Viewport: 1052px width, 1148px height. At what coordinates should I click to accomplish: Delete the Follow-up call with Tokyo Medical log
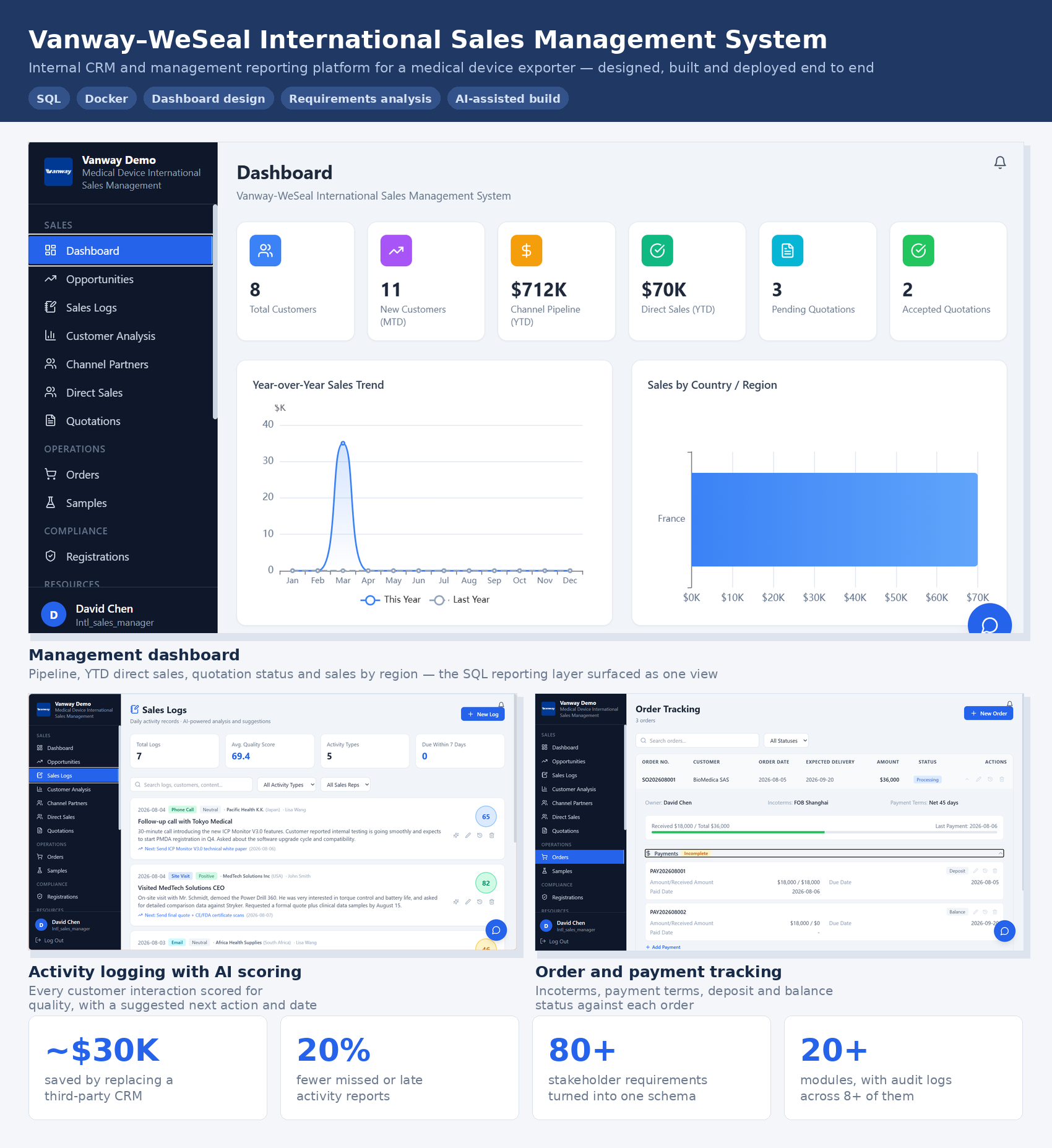point(492,835)
